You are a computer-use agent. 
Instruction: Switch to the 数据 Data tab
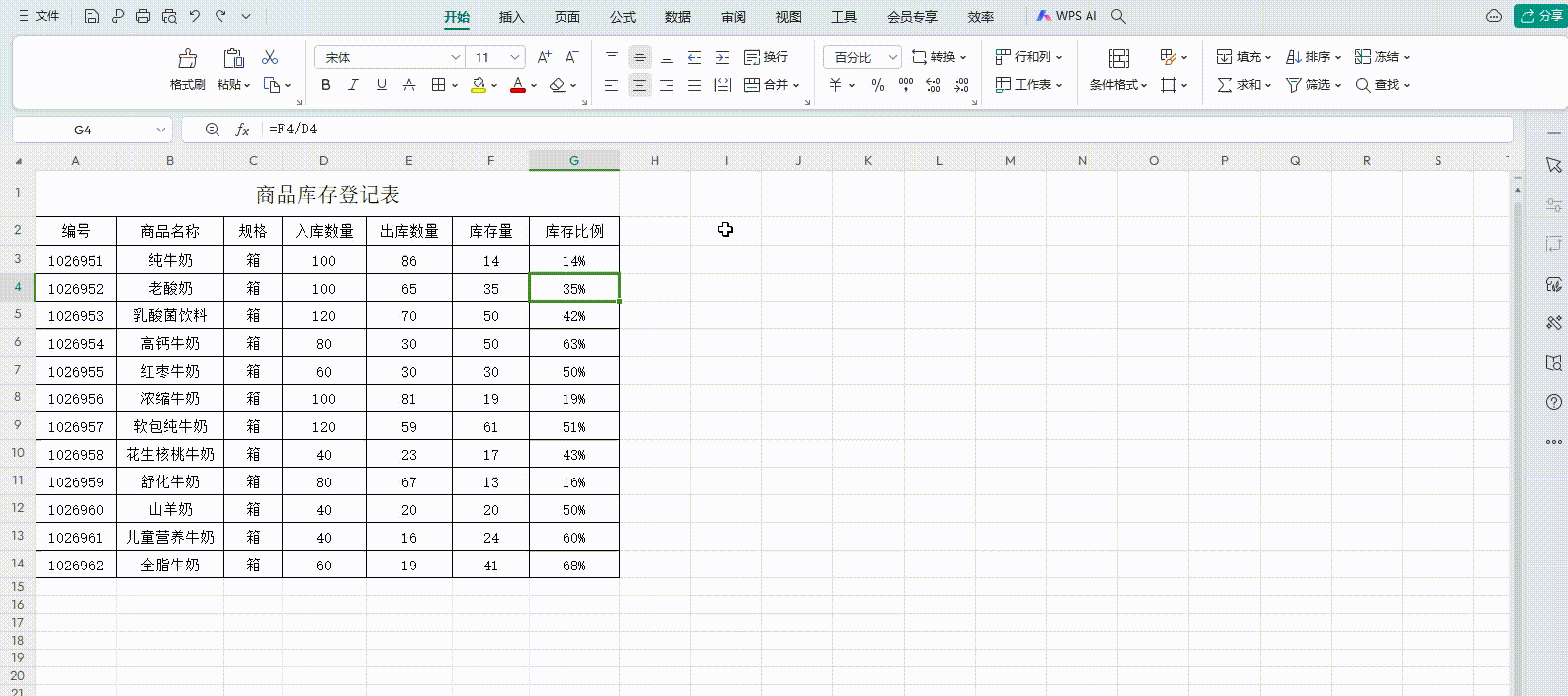pos(678,17)
